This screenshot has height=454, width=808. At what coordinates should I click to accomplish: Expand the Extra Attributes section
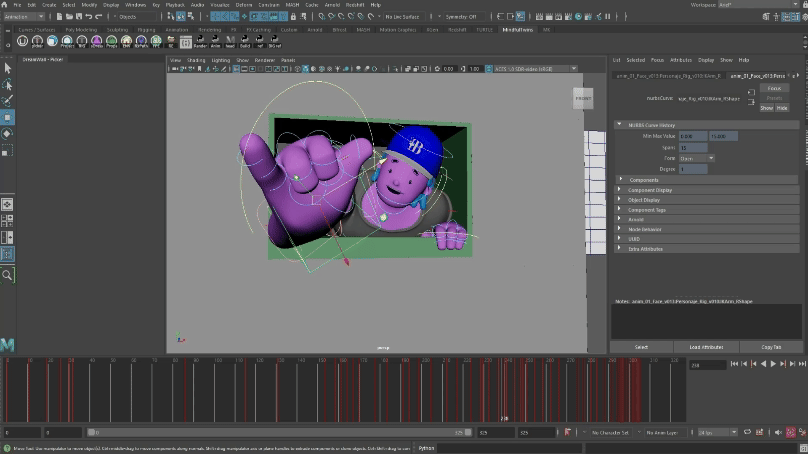click(x=619, y=248)
